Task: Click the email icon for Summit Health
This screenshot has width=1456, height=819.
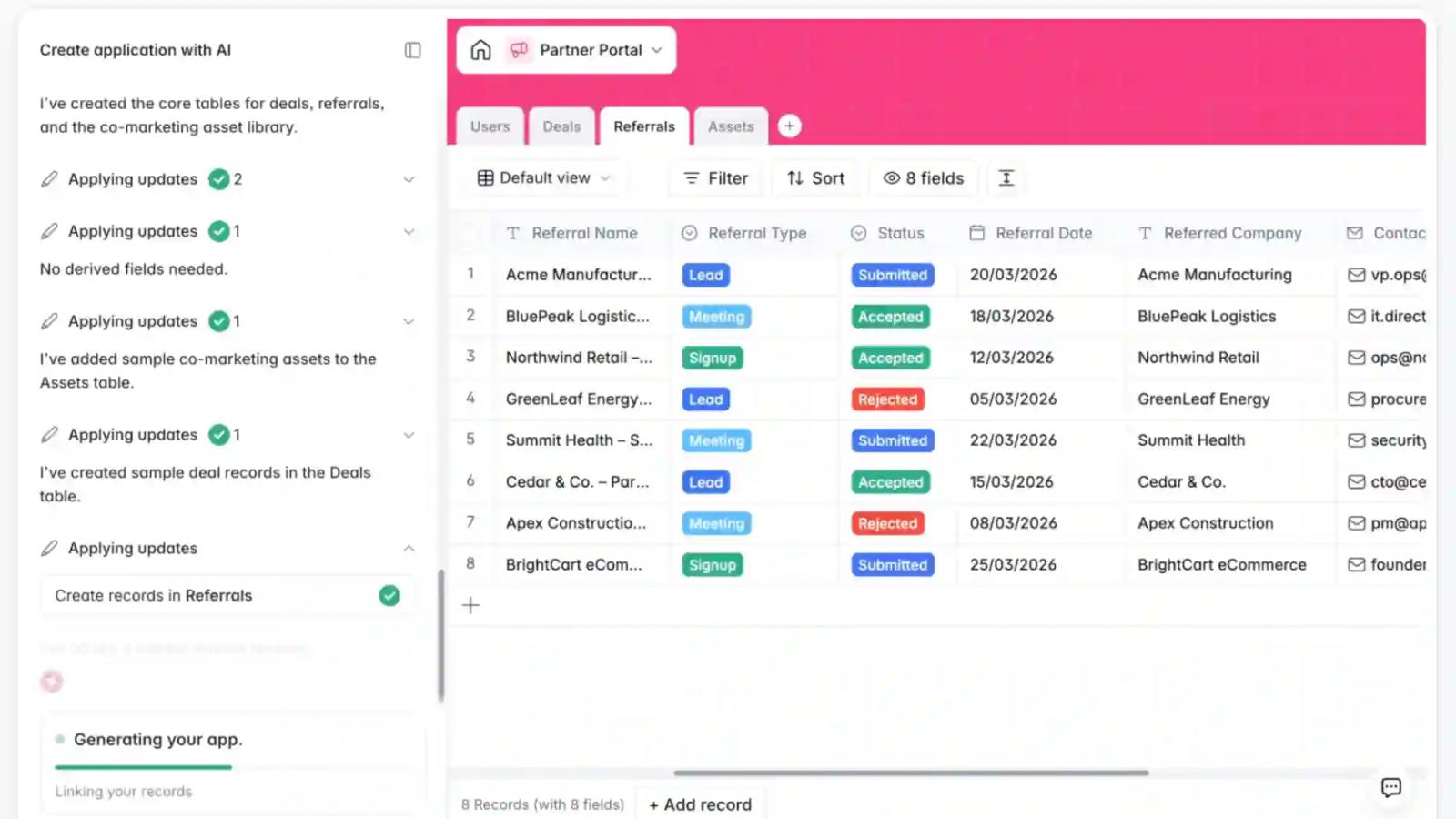Action: click(x=1356, y=440)
